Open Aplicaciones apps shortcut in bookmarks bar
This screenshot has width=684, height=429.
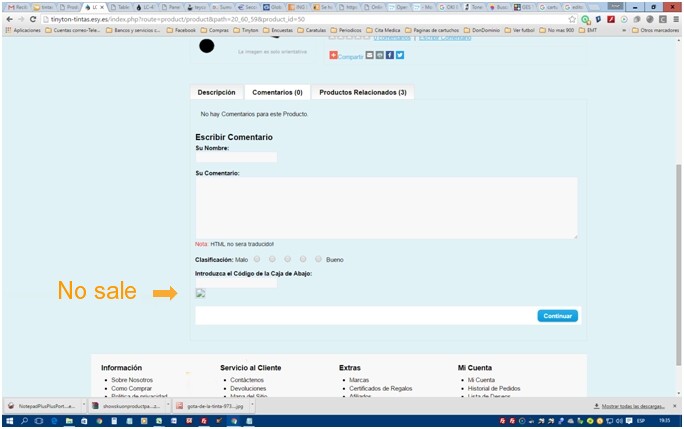coord(23,30)
